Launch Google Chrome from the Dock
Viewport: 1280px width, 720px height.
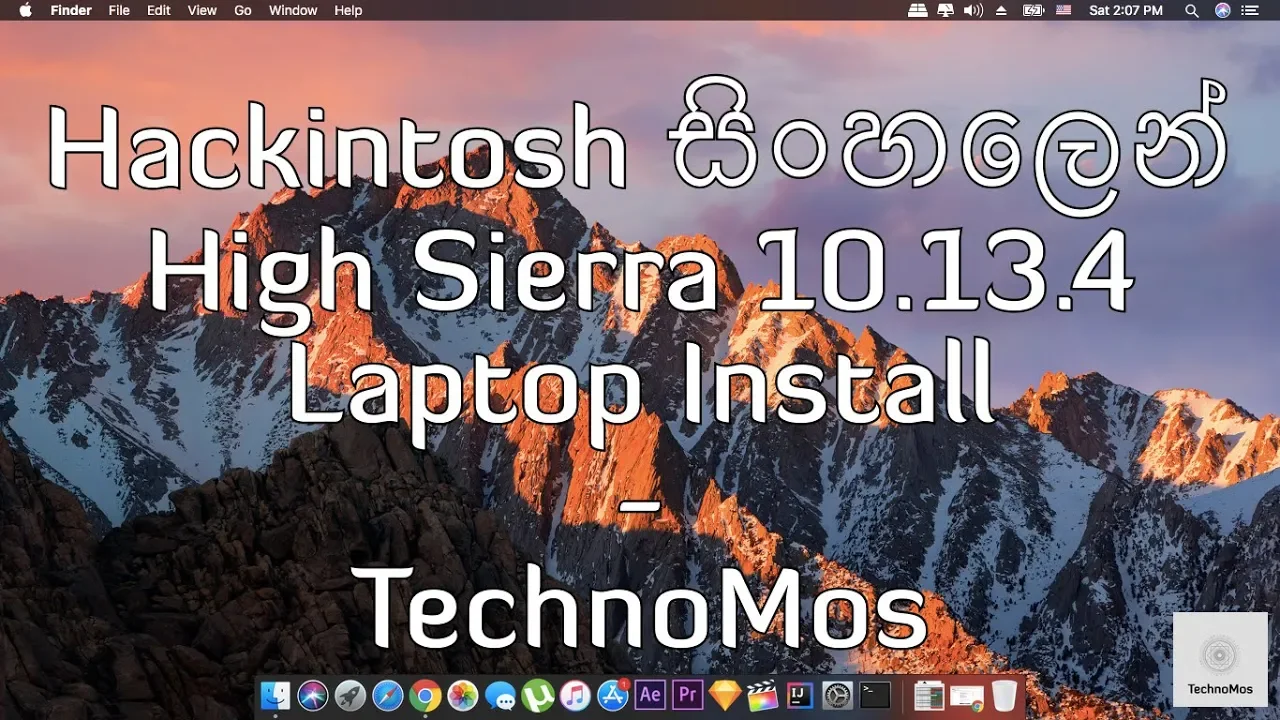[425, 695]
